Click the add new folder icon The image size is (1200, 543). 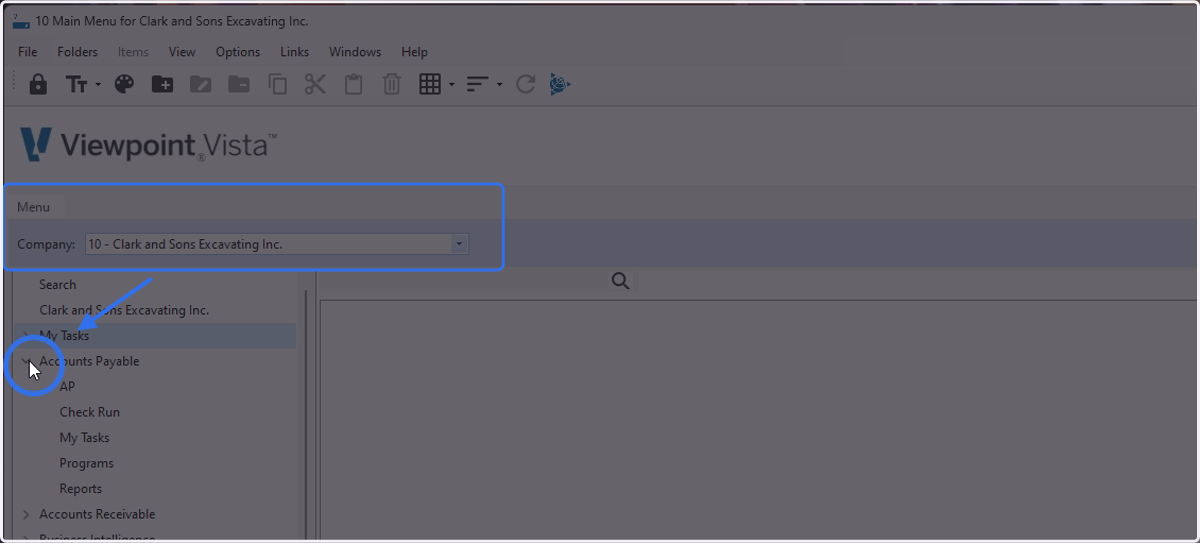click(162, 85)
